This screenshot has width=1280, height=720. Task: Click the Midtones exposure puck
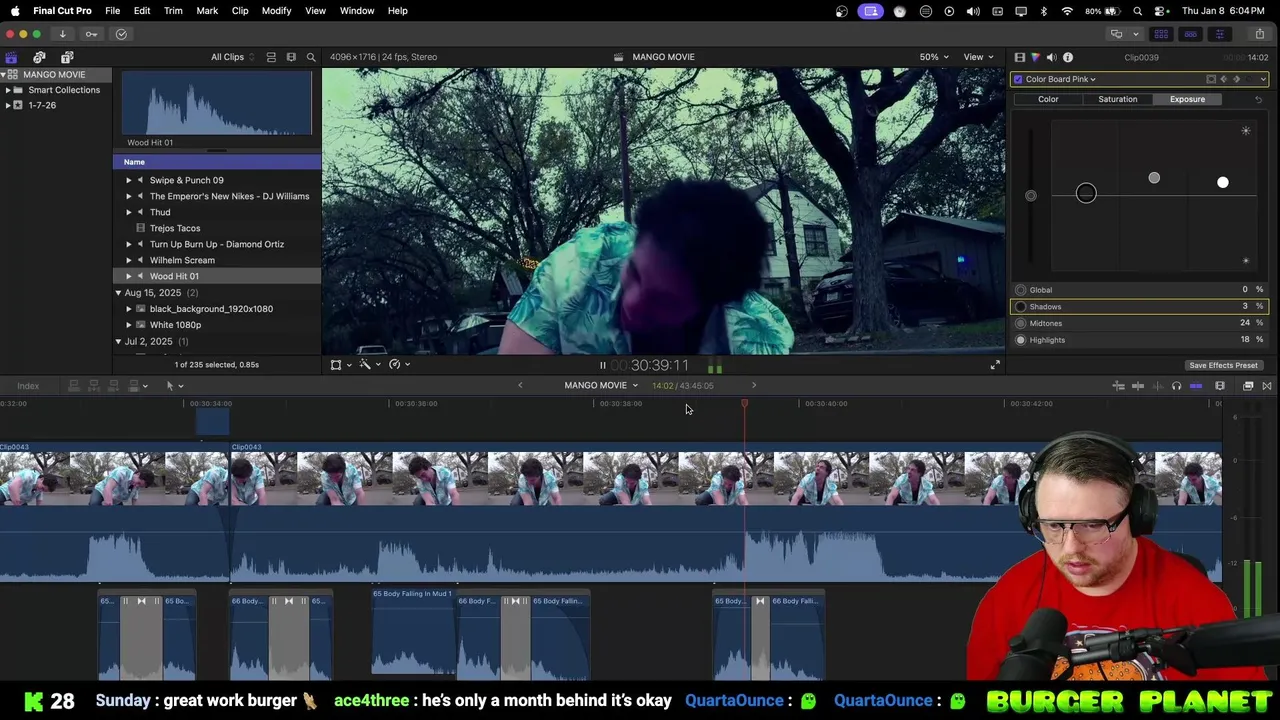click(1154, 179)
